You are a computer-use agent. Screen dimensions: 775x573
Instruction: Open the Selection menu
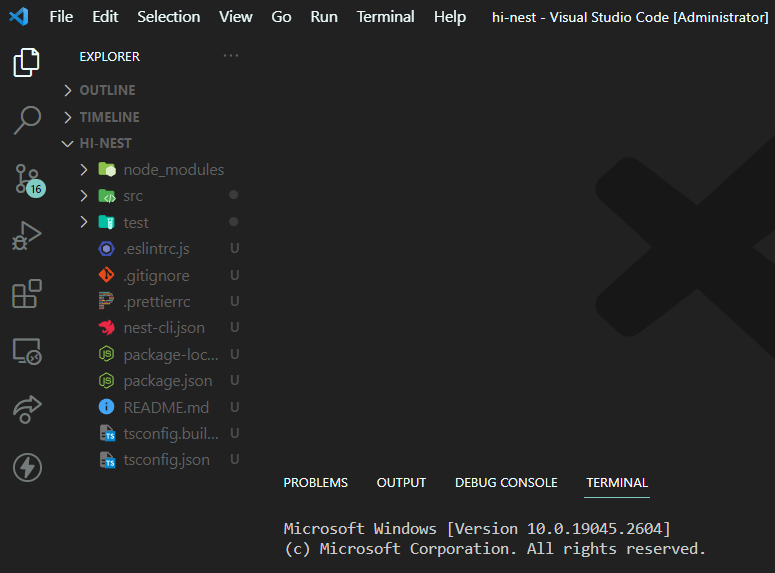169,17
